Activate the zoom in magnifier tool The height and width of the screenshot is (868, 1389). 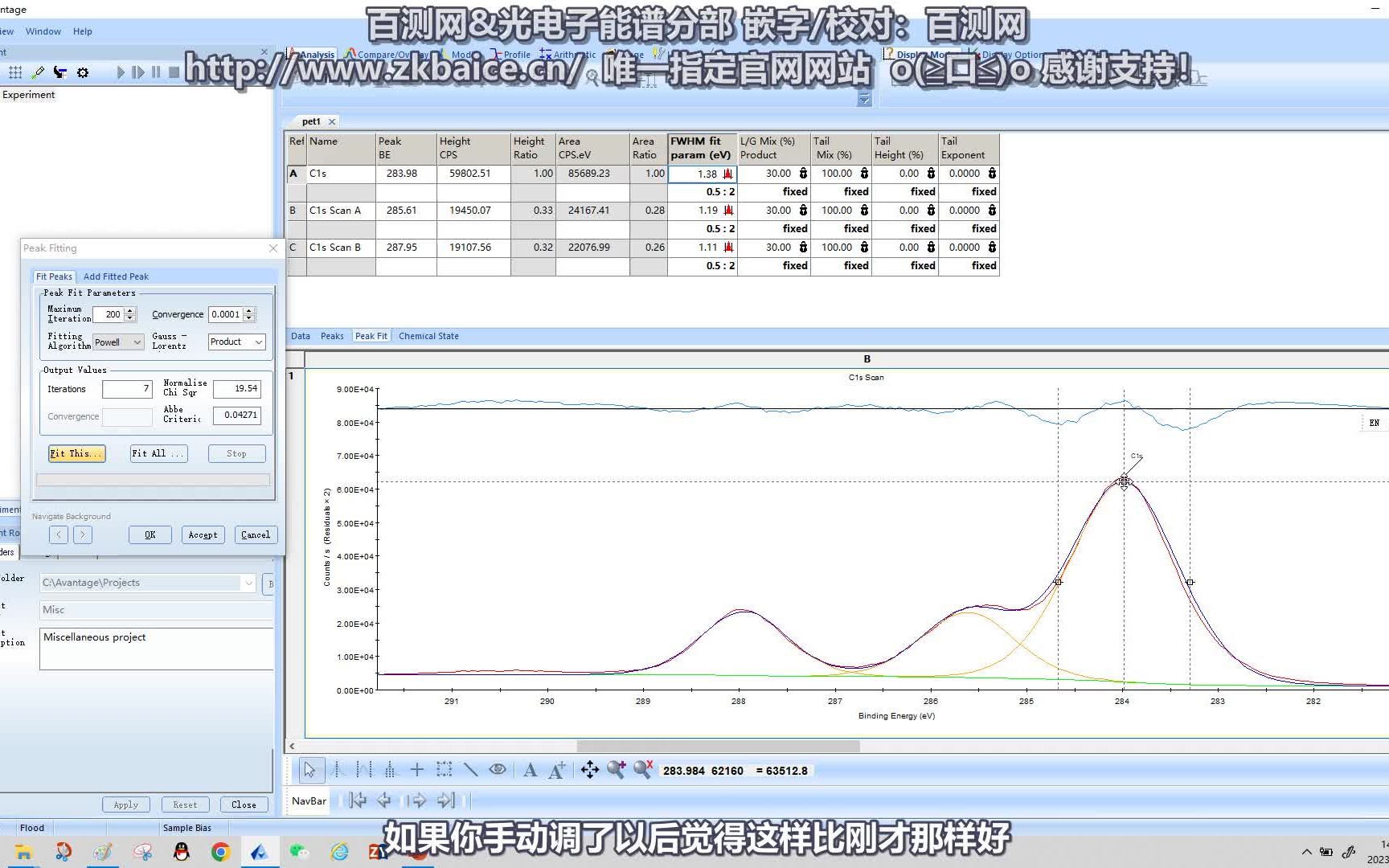pos(617,769)
